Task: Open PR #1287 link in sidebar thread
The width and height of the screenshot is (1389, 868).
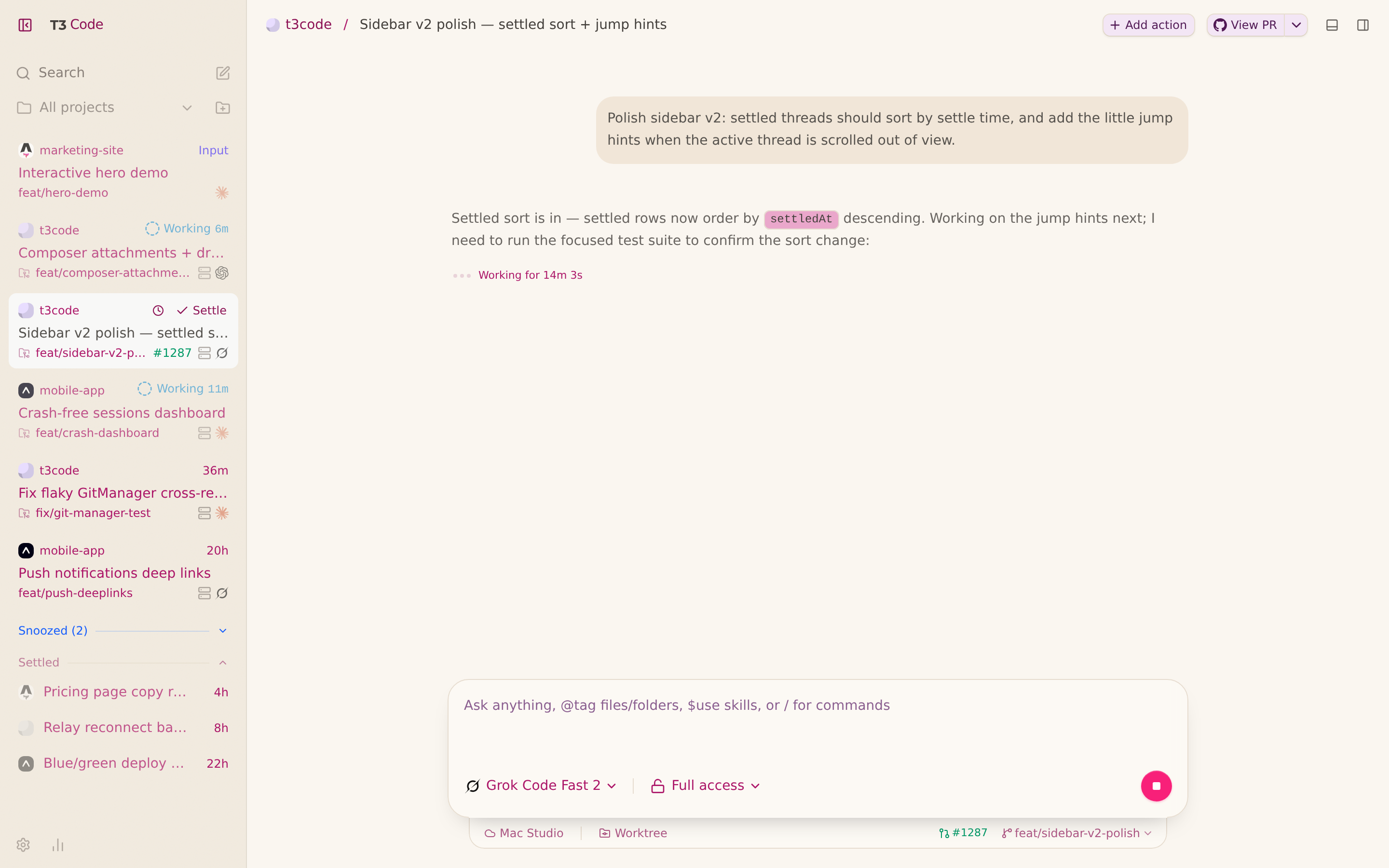Action: pos(172,353)
